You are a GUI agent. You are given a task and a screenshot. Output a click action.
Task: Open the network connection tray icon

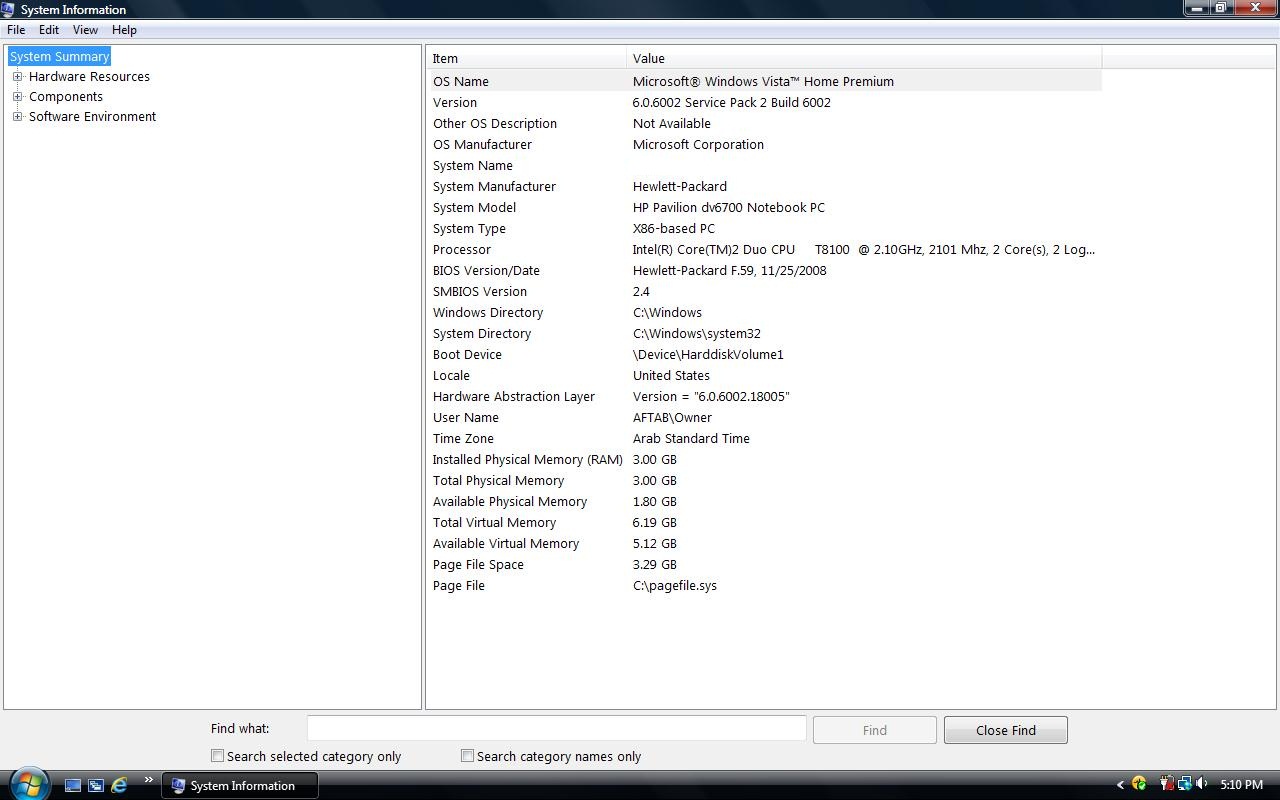(1184, 785)
